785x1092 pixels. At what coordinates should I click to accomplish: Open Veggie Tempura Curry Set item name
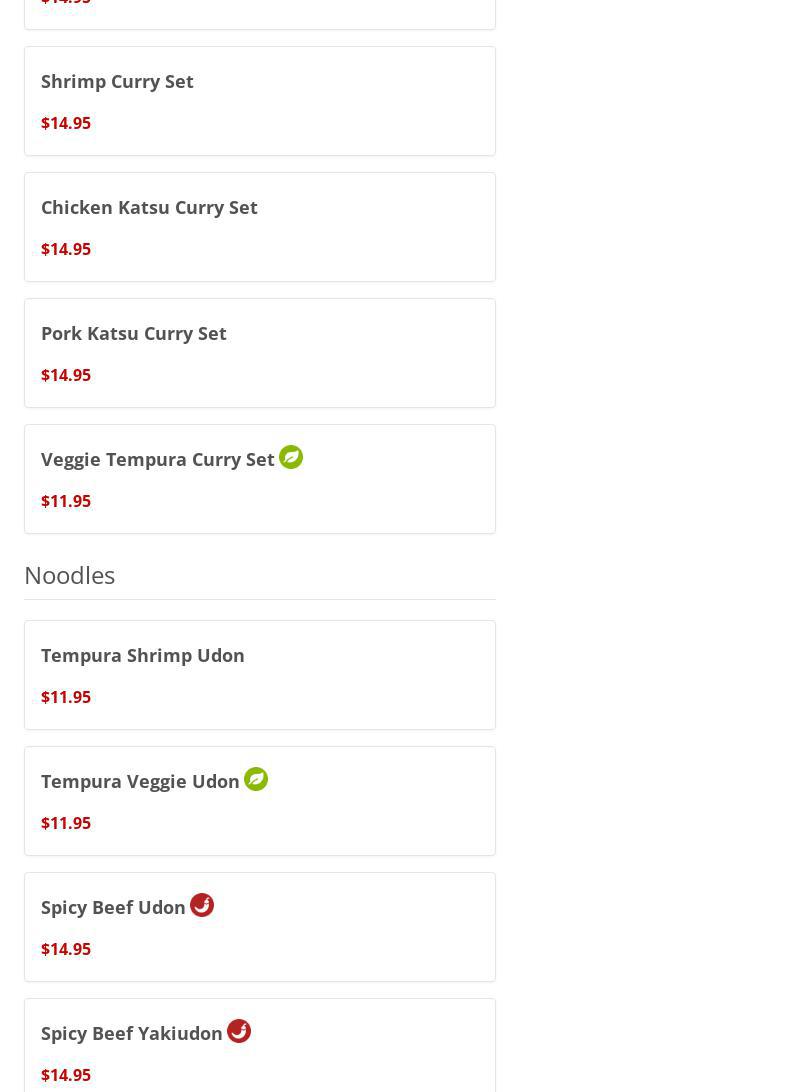pos(158,459)
